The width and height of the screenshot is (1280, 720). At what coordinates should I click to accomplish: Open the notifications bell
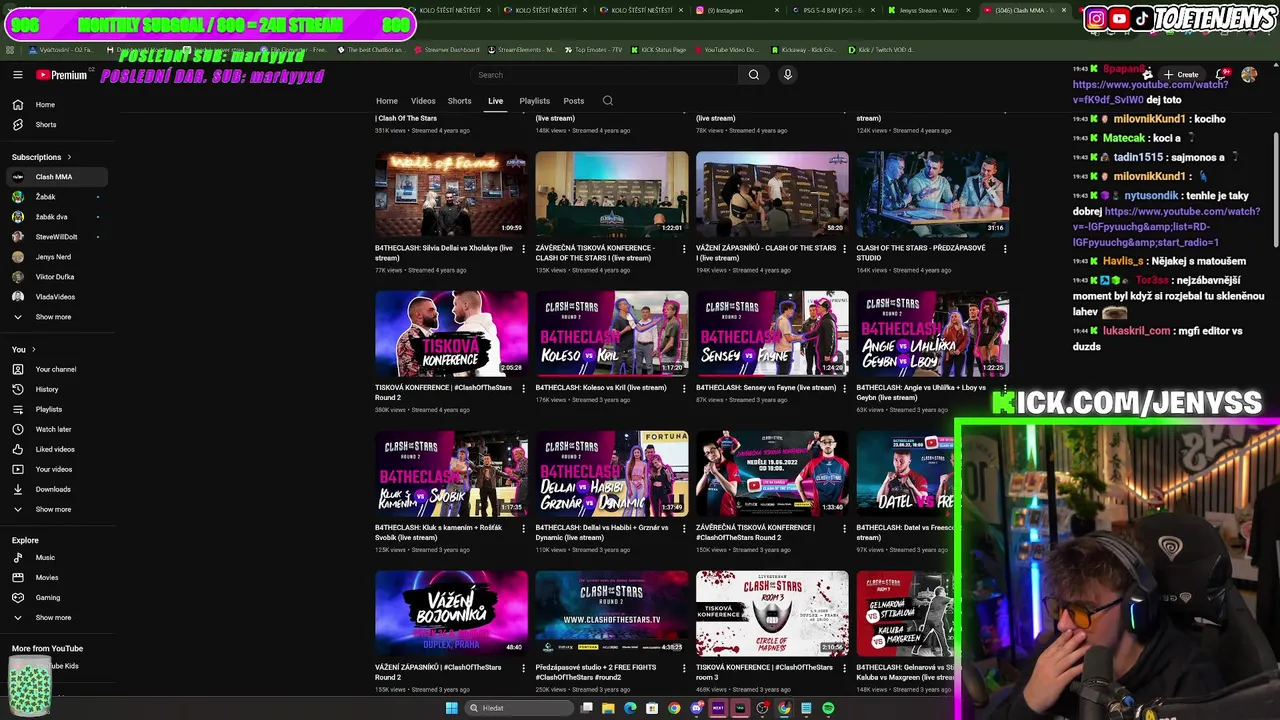tap(1221, 75)
